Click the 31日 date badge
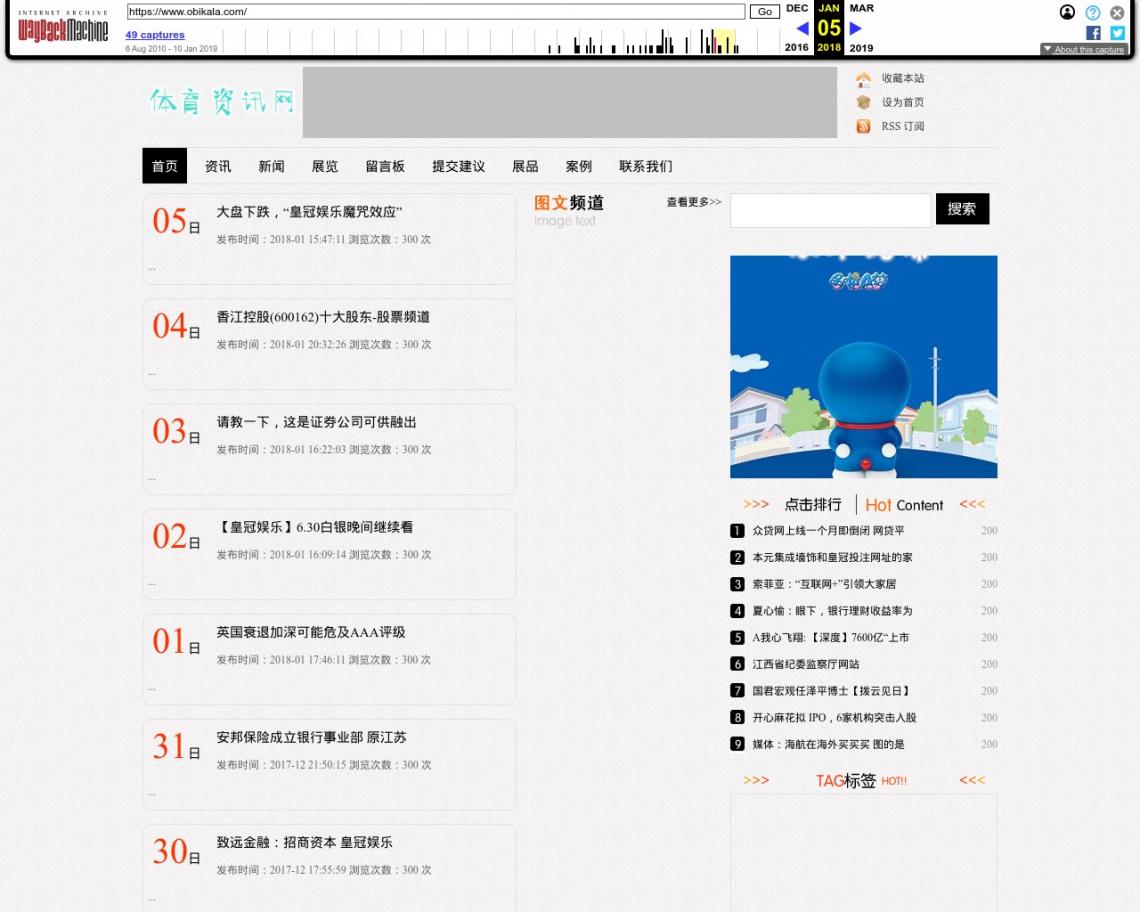The image size is (1140, 912). click(x=176, y=747)
